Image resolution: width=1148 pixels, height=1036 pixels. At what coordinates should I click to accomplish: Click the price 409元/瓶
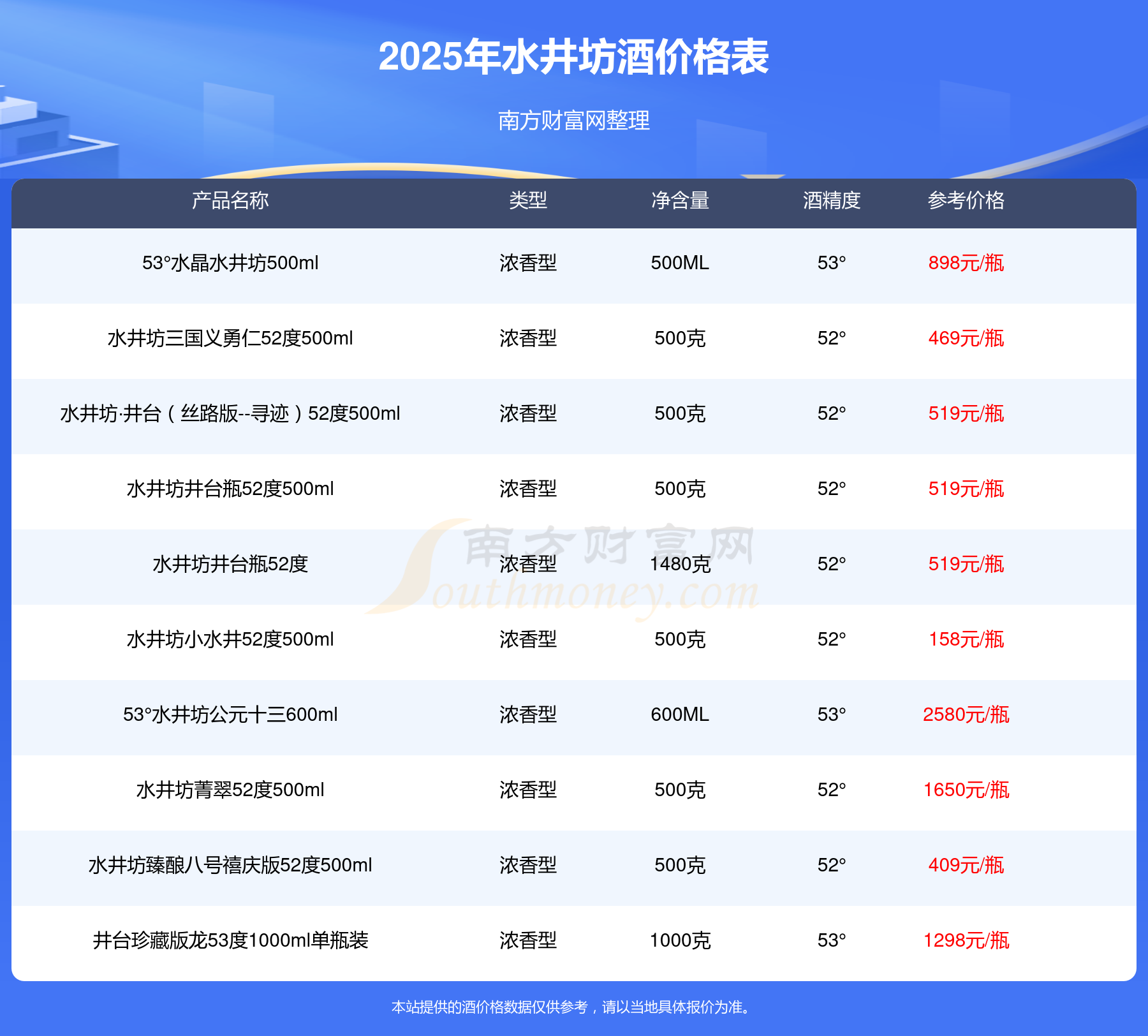966,865
